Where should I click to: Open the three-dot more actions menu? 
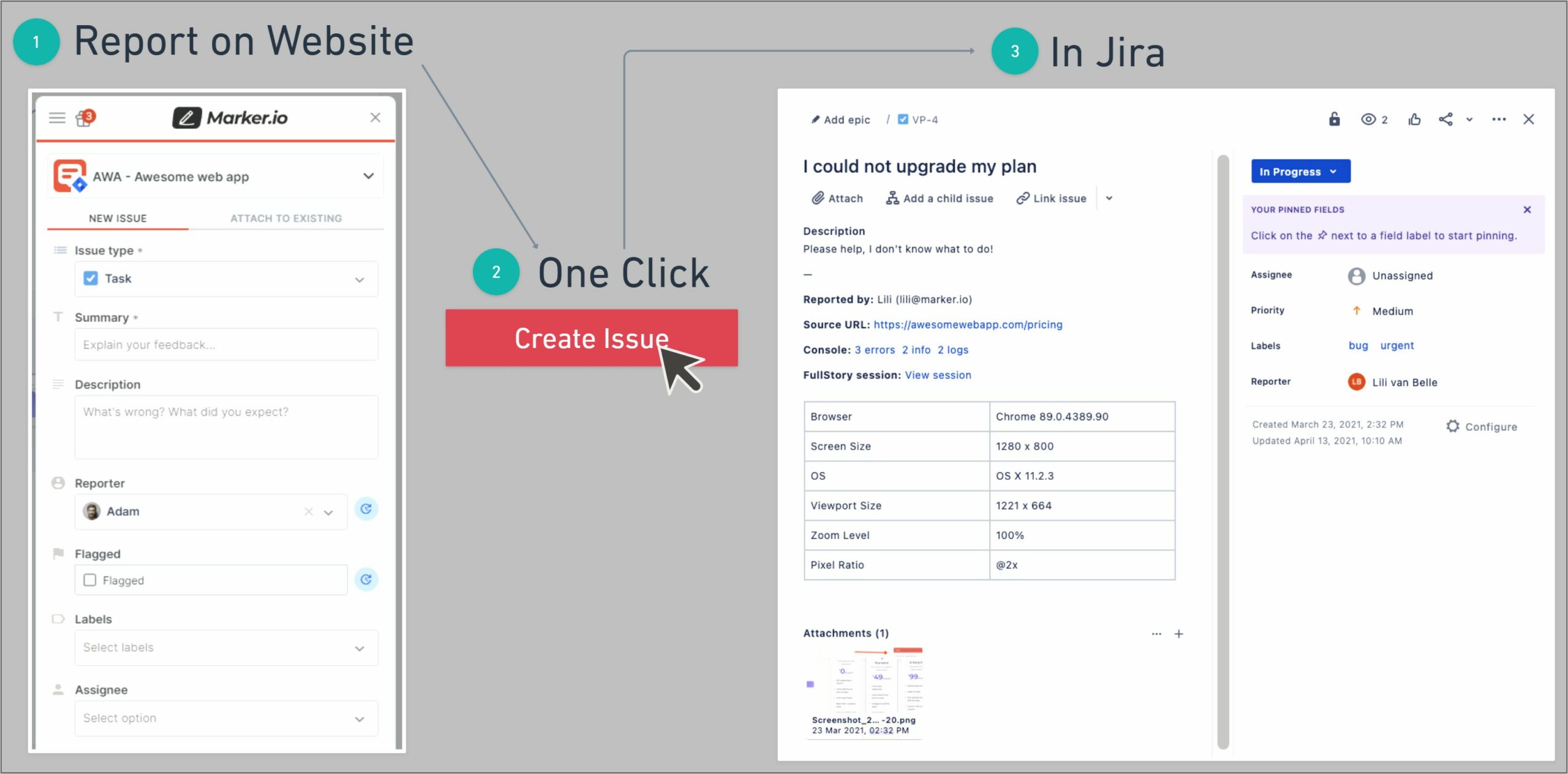1499,120
